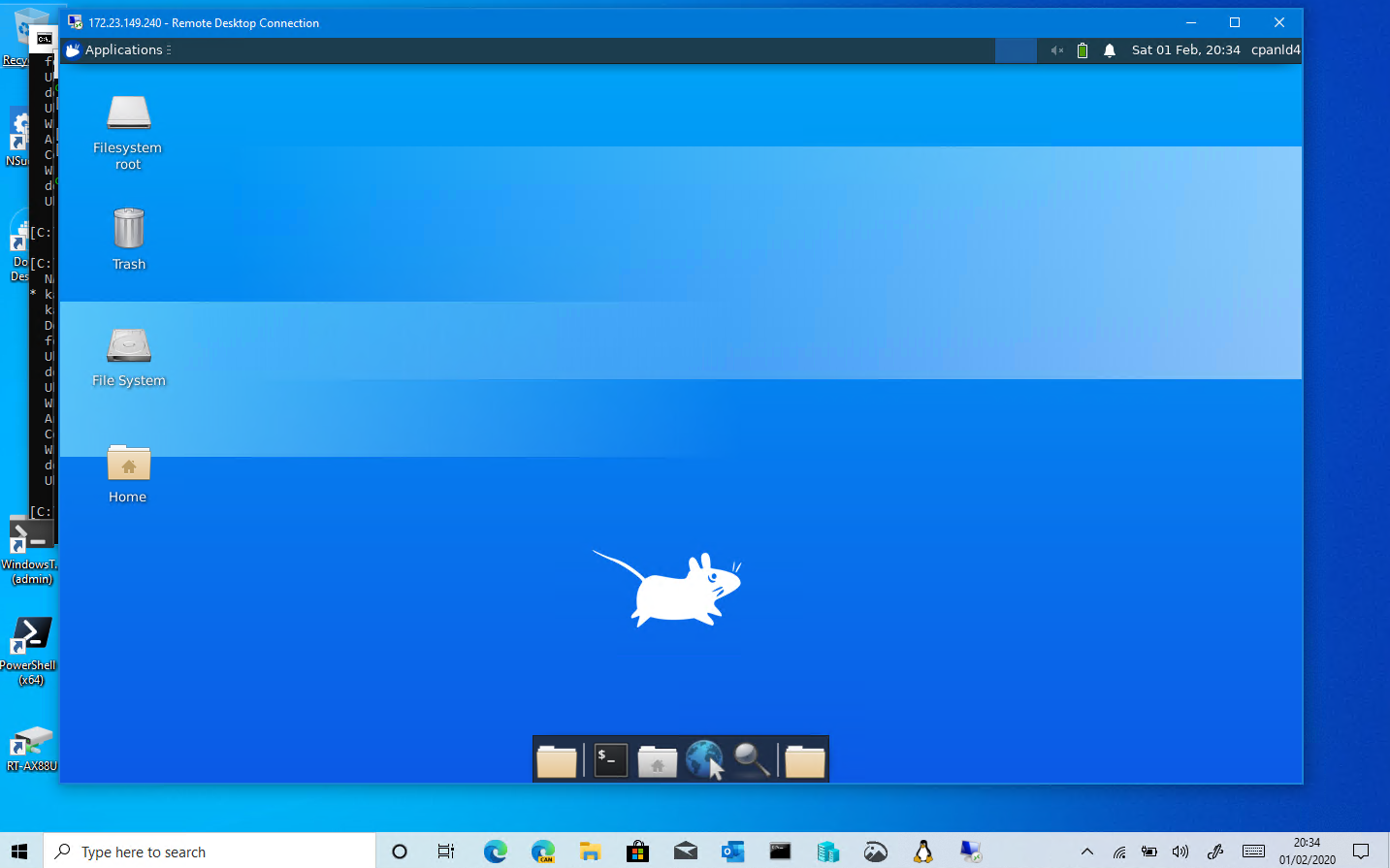Open the Windows volume control in tray

tap(1180, 852)
